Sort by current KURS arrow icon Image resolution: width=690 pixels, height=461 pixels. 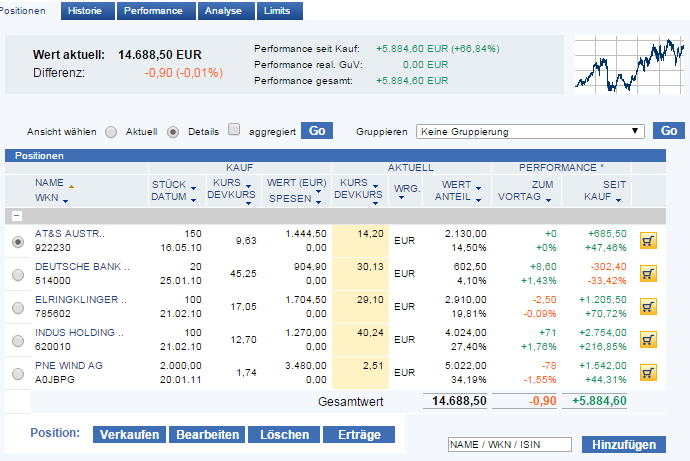point(375,186)
